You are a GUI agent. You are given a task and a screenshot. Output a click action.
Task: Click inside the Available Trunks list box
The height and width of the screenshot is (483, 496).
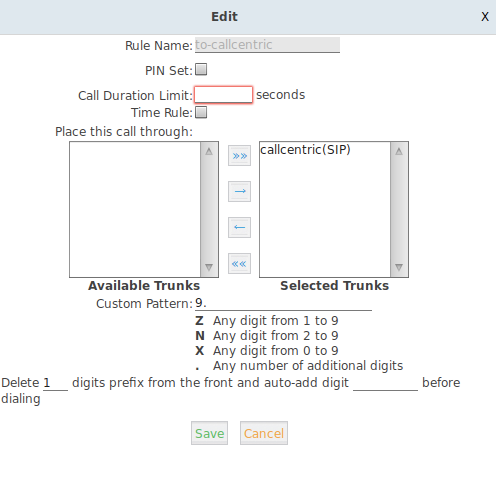pyautogui.click(x=135, y=209)
